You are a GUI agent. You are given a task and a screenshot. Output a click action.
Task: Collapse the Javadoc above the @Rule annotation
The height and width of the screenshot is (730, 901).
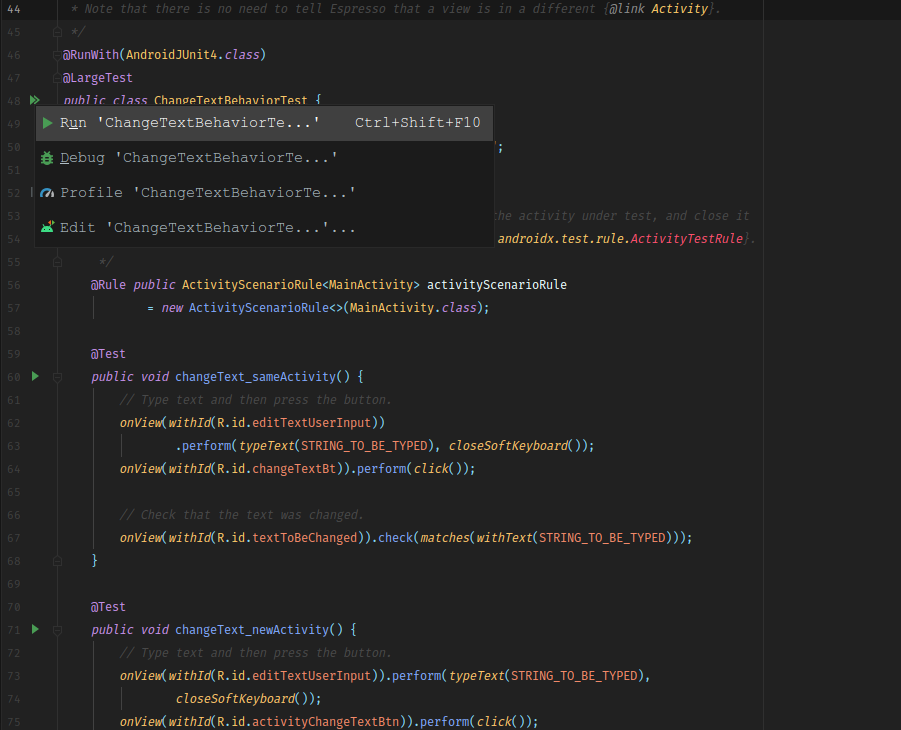pos(57,261)
